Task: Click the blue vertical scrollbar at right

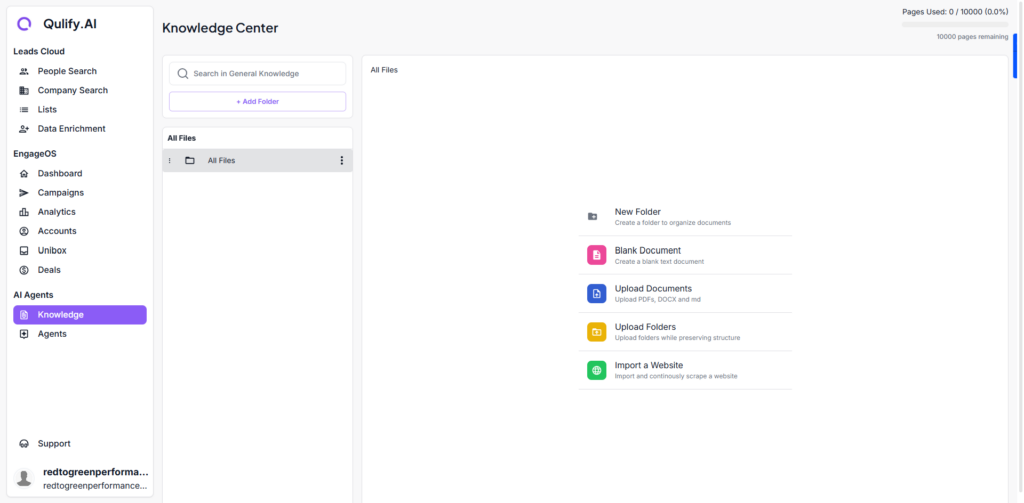Action: pos(1016,56)
